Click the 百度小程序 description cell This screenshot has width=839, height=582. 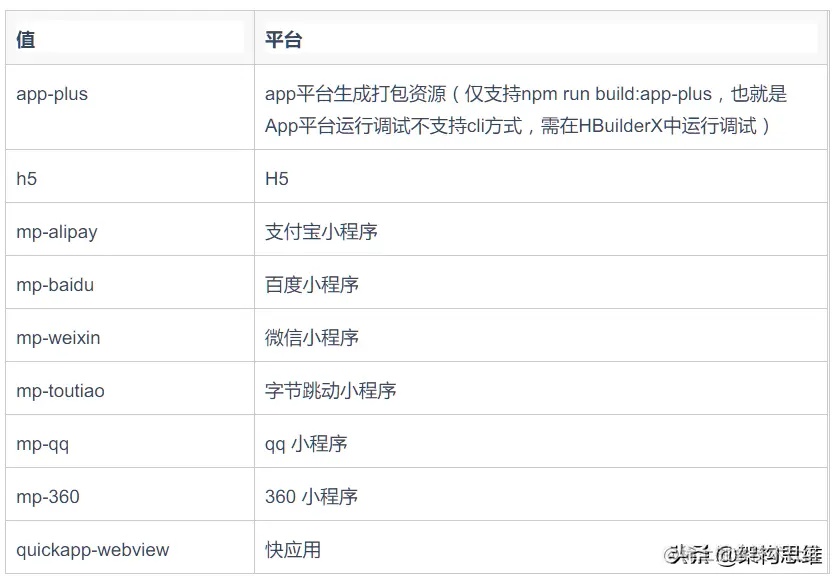[x=310, y=284]
